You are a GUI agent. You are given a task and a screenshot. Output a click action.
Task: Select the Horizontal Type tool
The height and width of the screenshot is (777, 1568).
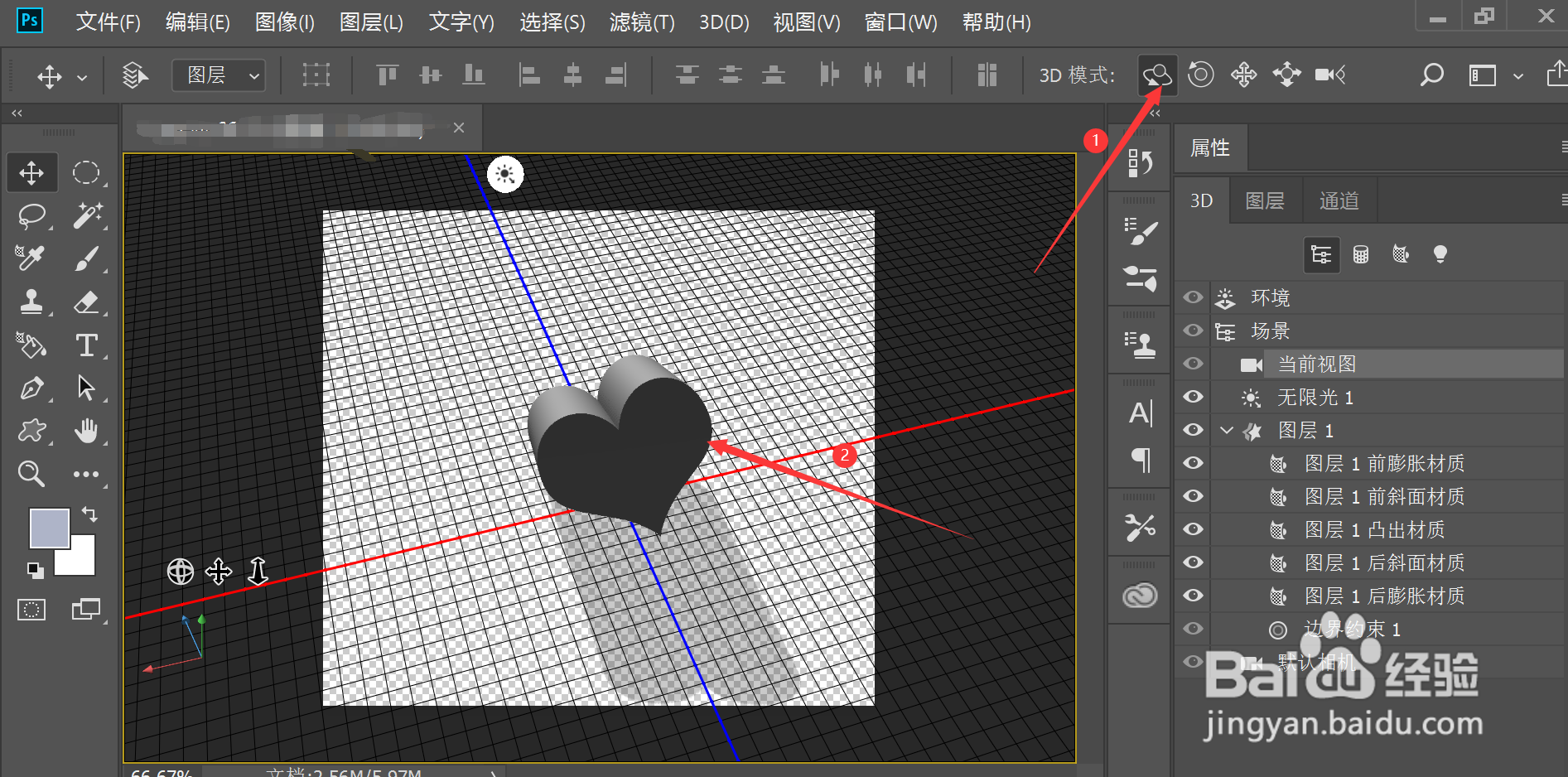pos(86,345)
